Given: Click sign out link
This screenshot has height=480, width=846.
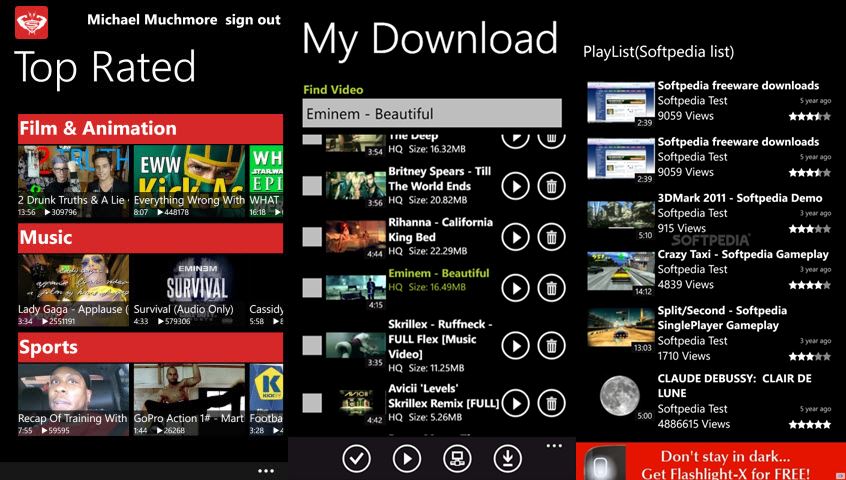Looking at the screenshot, I should (x=253, y=20).
